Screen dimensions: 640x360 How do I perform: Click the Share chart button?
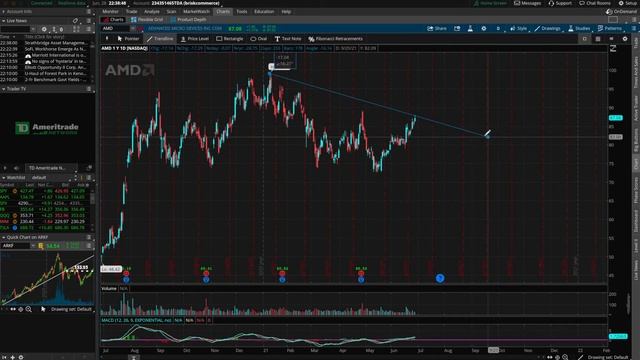[437, 29]
